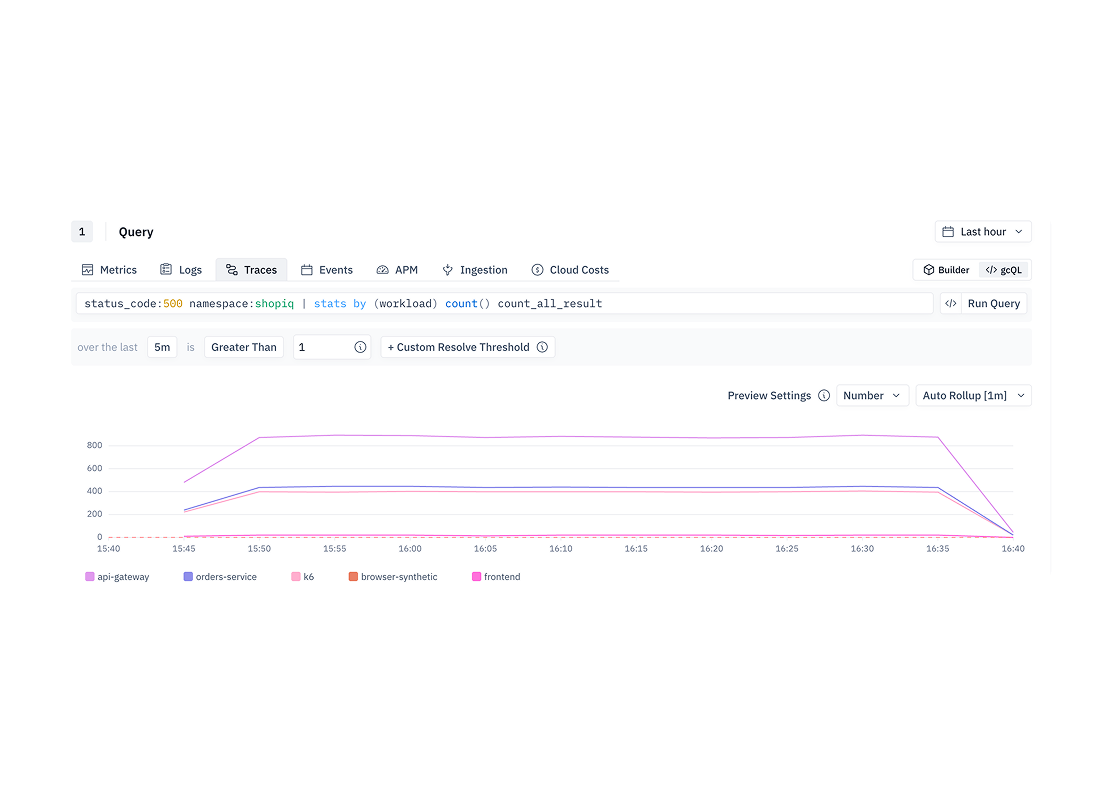Click into the gcQL query input field
This screenshot has height=796, width=1107.
click(x=505, y=304)
